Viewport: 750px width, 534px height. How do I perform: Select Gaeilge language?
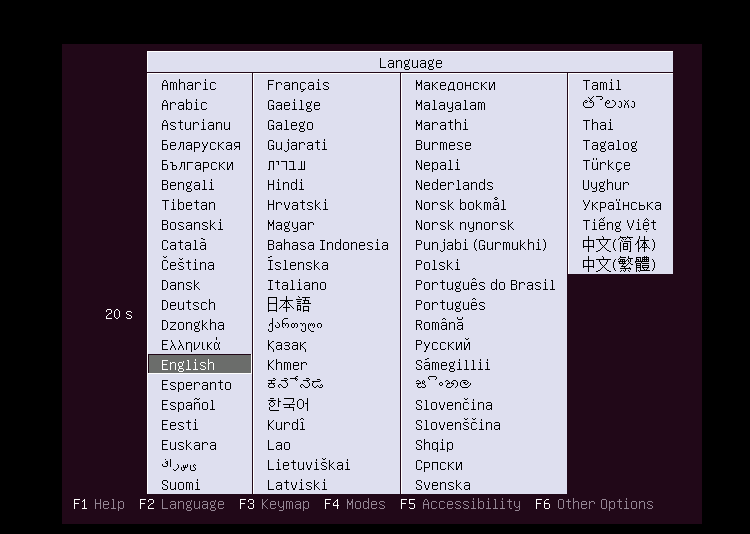pyautogui.click(x=294, y=105)
